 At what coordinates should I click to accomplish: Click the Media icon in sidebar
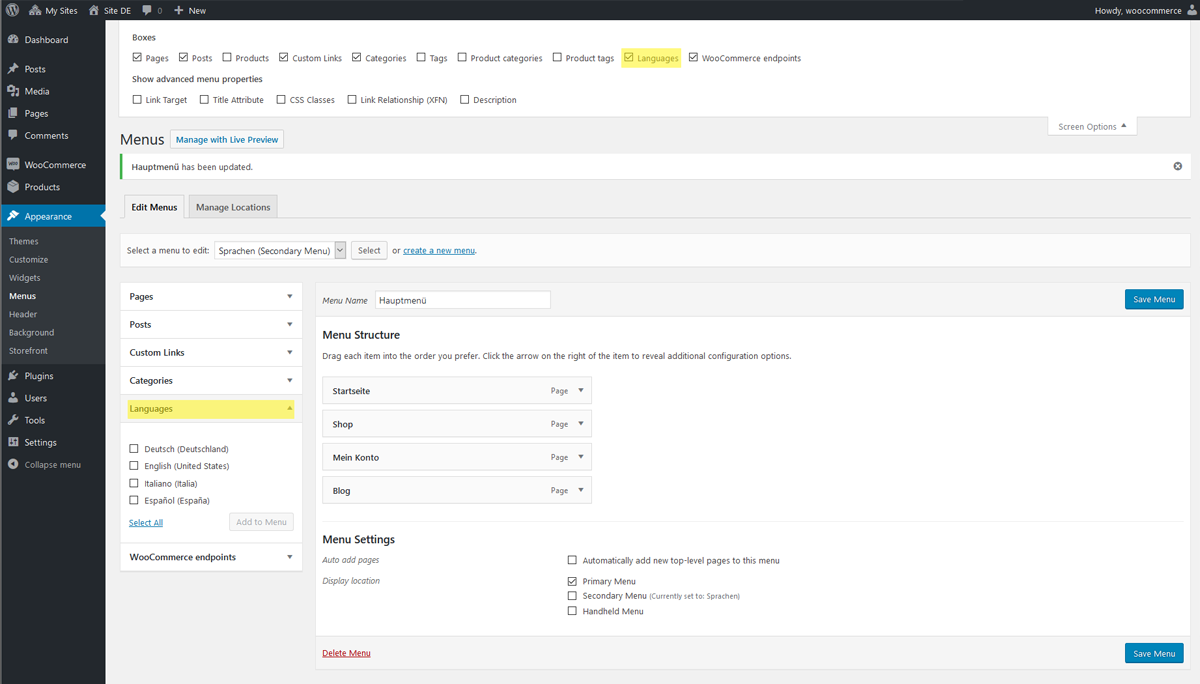[x=13, y=91]
